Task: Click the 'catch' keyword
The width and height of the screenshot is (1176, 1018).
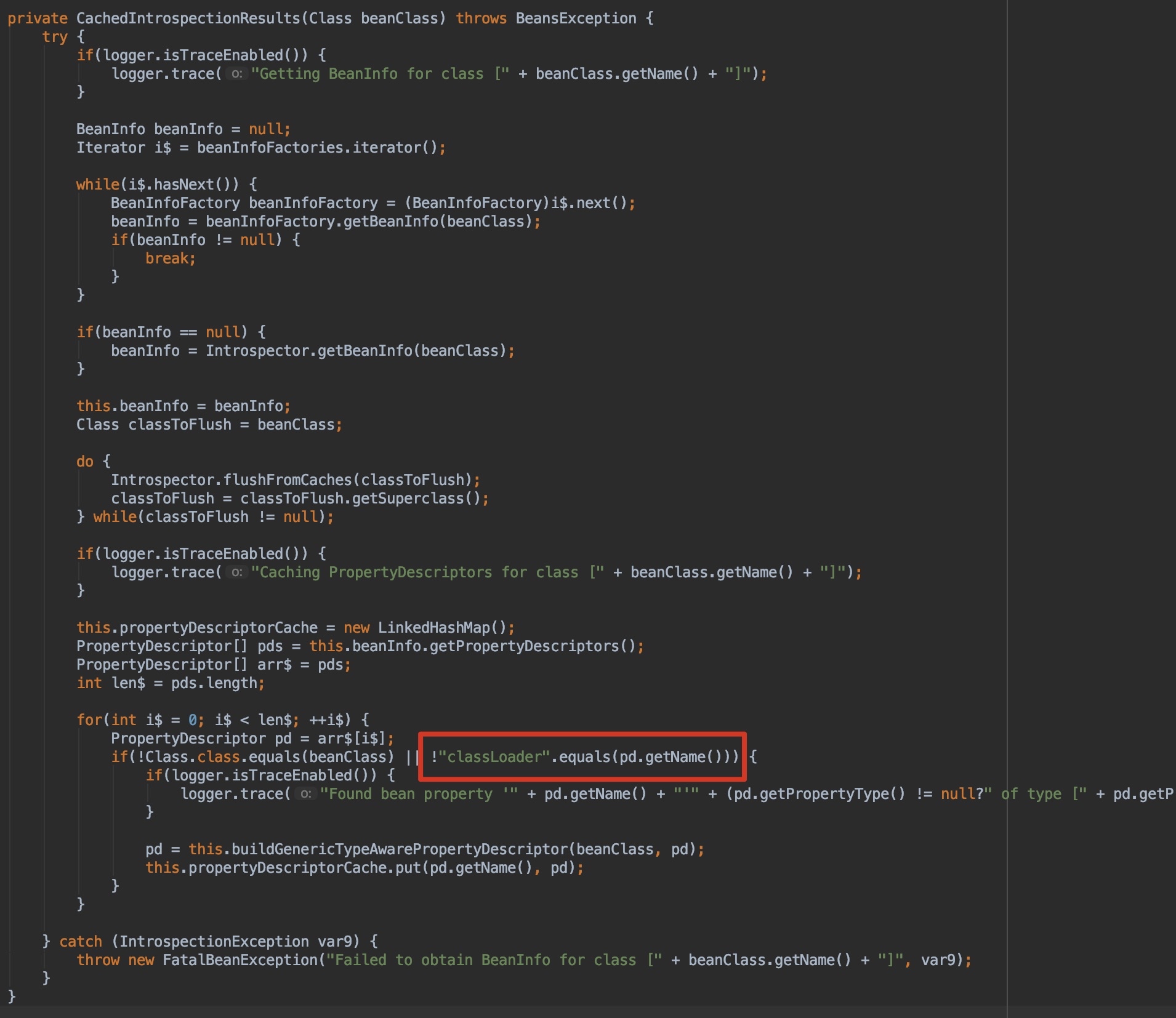Action: (81, 942)
